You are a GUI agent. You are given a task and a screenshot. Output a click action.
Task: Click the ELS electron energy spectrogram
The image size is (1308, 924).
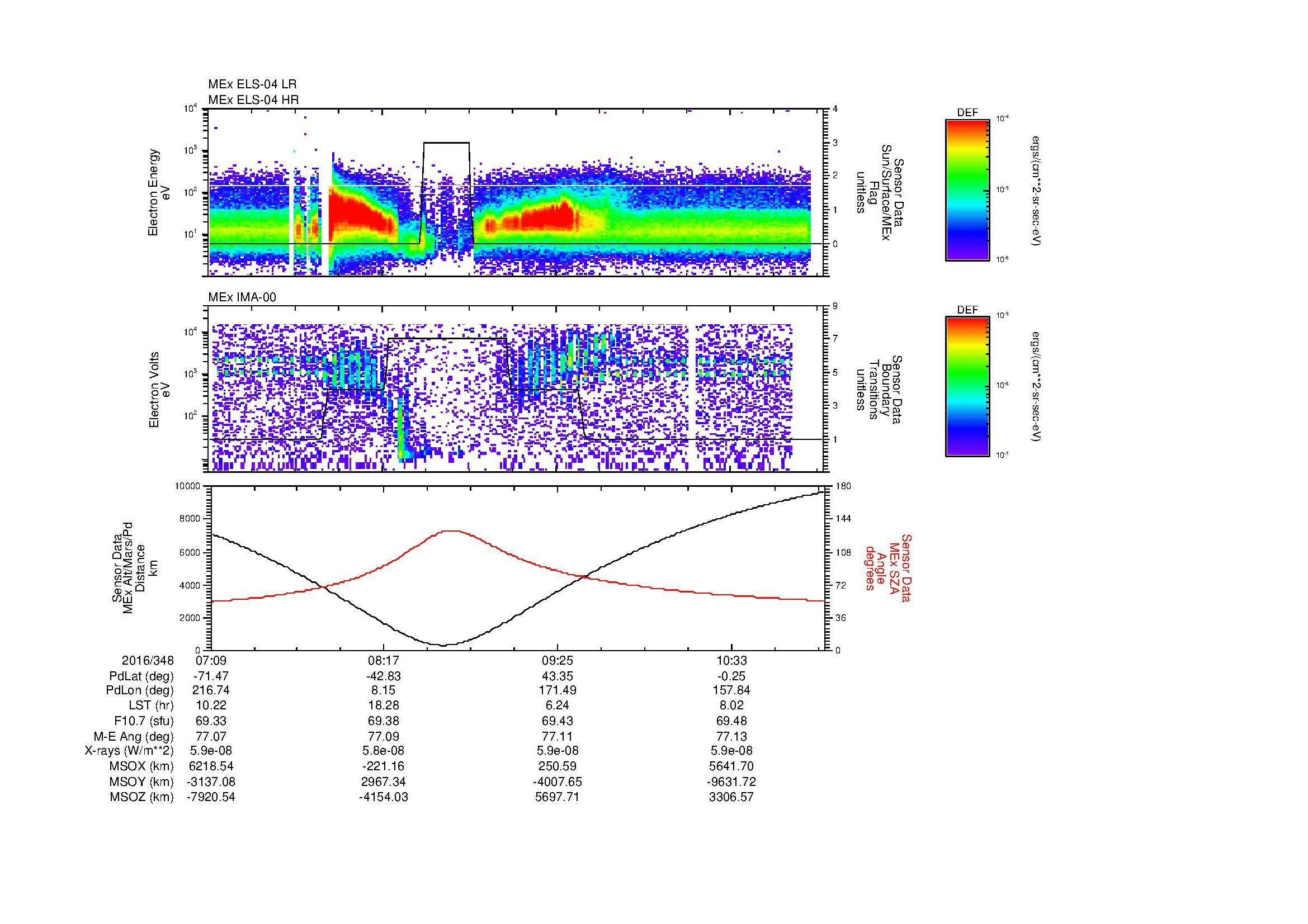pyautogui.click(x=517, y=192)
